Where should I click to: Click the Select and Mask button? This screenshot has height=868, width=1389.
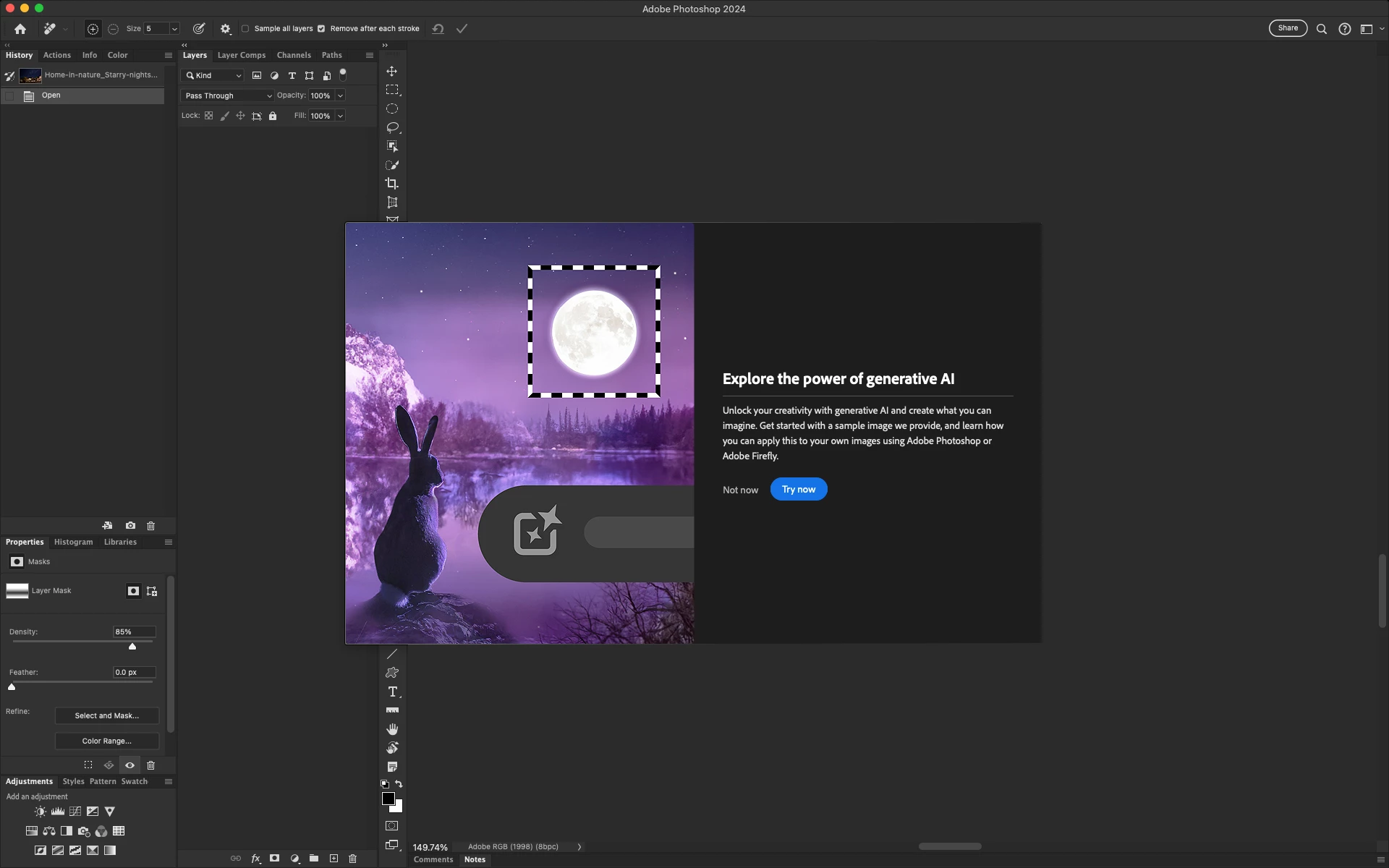(106, 715)
